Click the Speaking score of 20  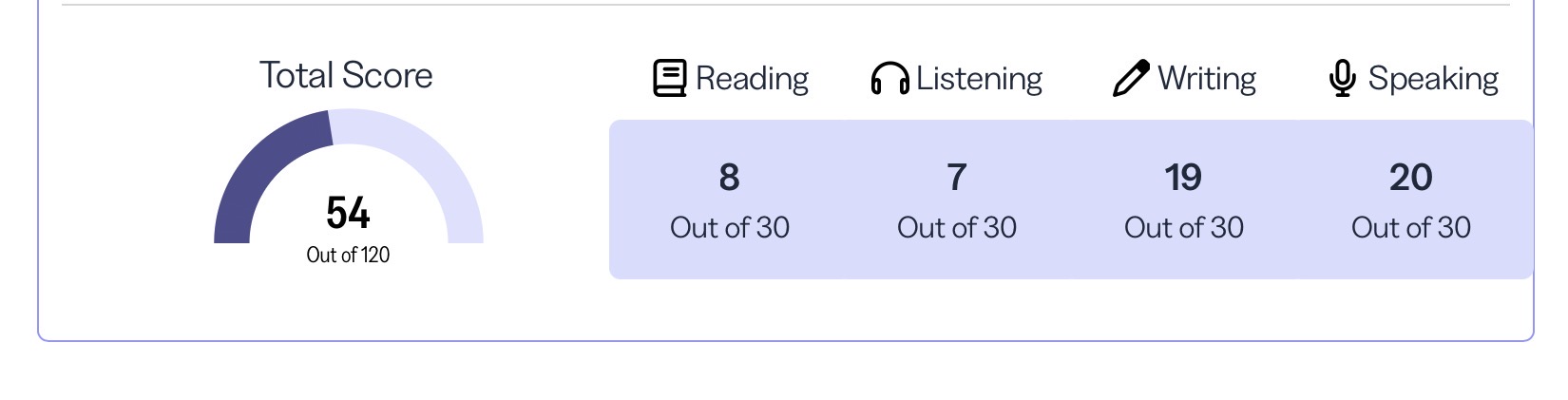1410,178
